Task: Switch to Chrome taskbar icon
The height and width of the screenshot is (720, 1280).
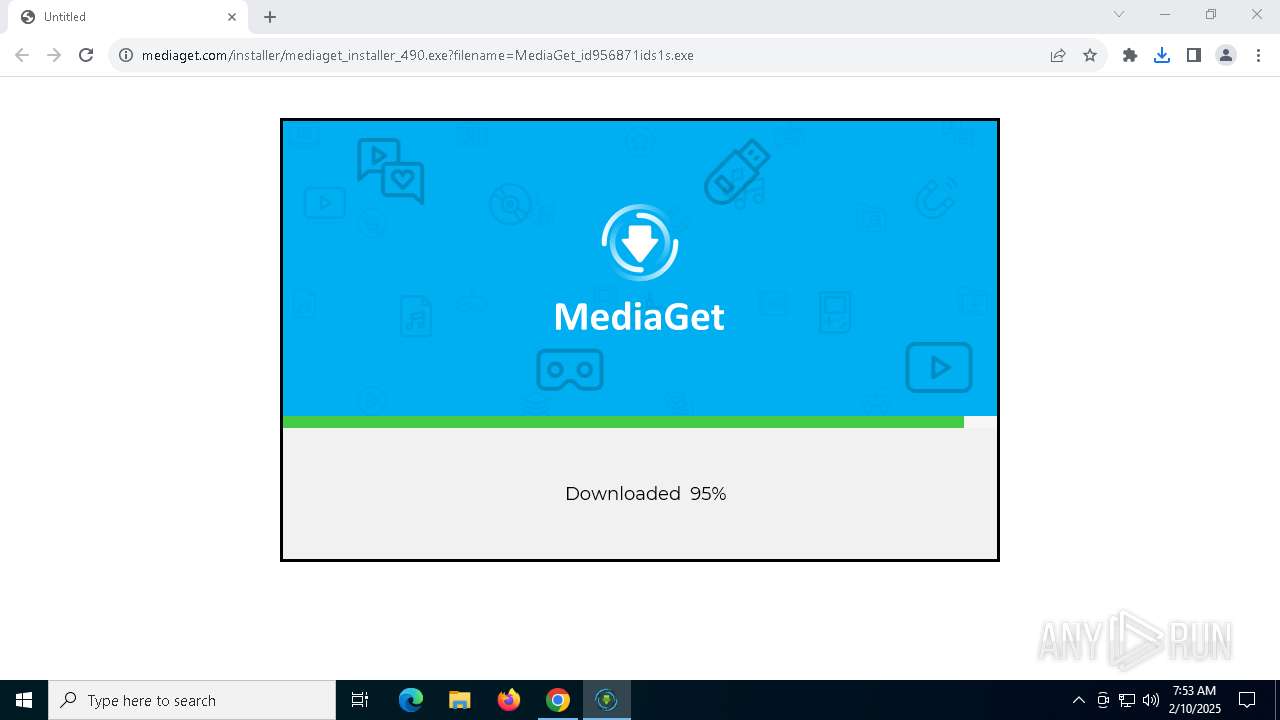Action: 558,700
